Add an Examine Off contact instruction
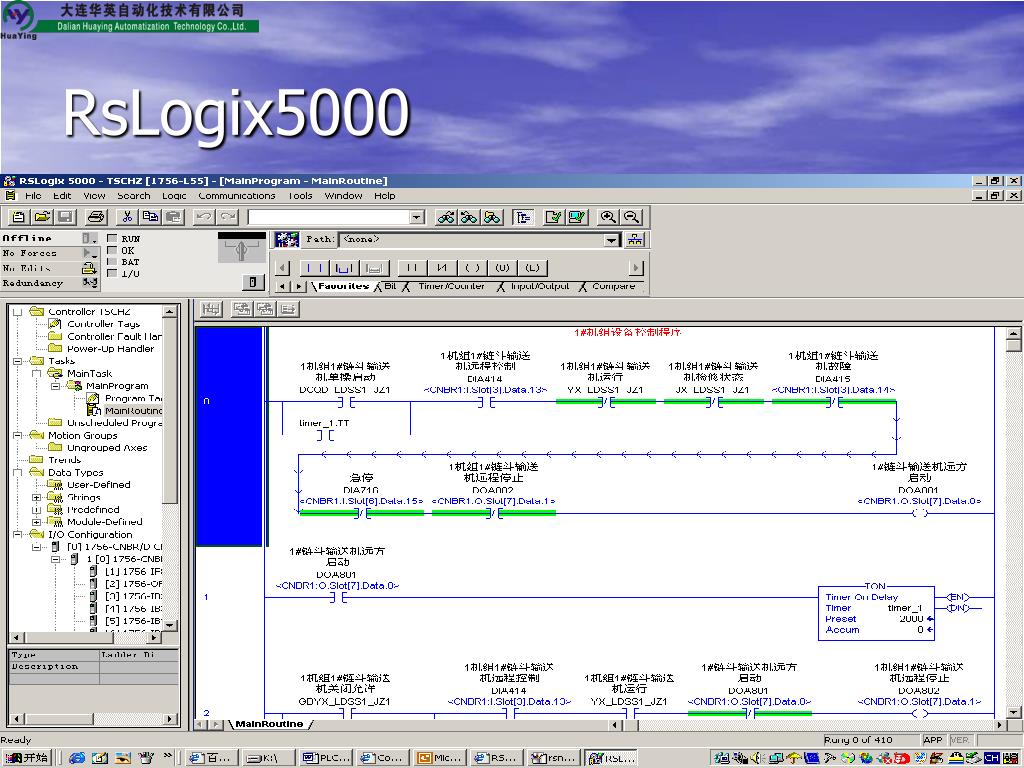The height and width of the screenshot is (768, 1024). coord(442,268)
